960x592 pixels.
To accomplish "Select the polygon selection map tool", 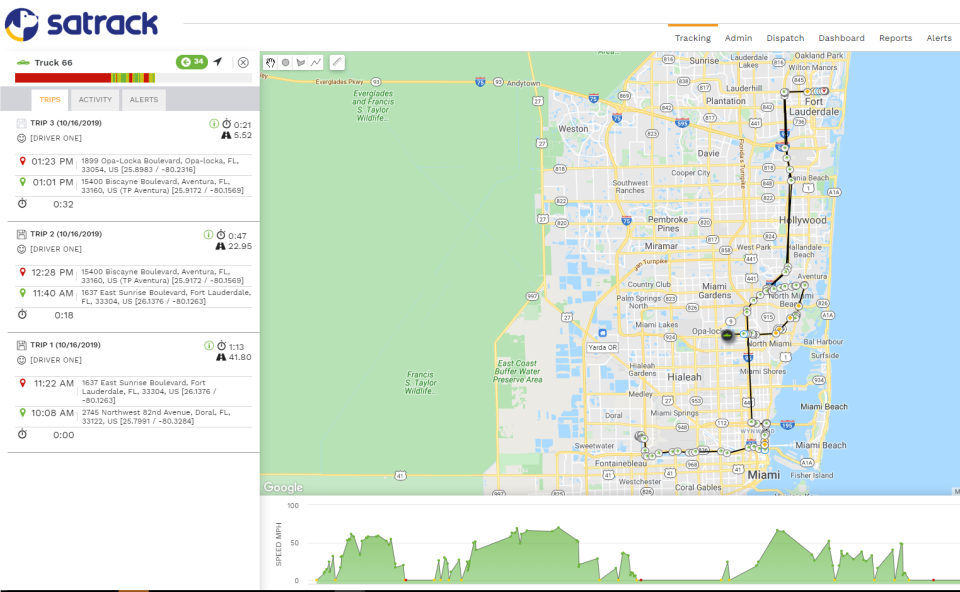I will (302, 62).
